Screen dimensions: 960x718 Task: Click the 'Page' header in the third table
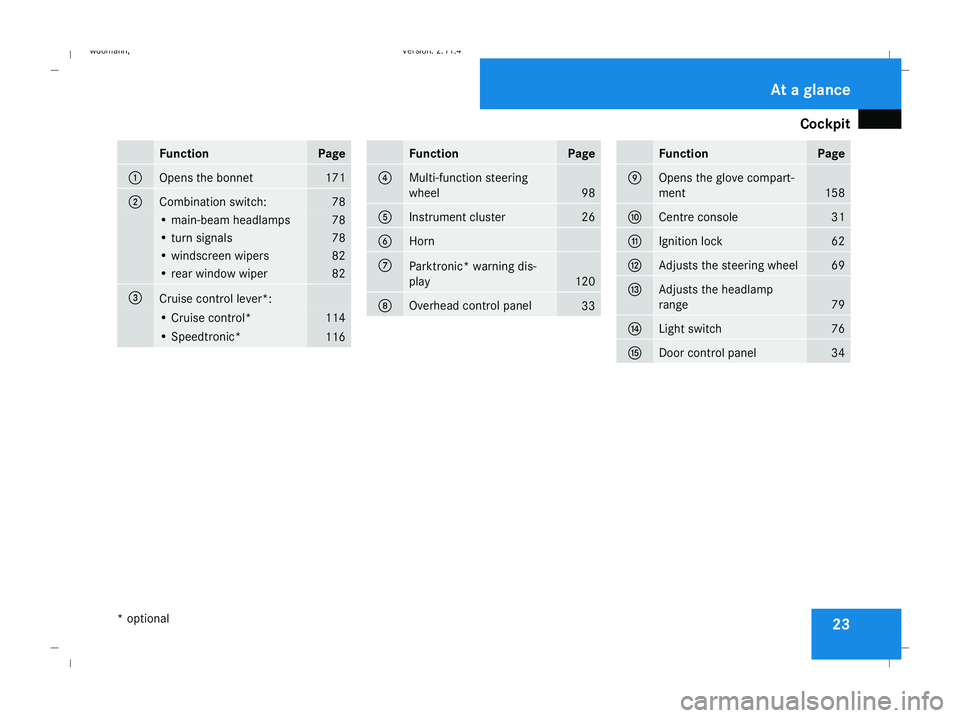[x=831, y=154]
